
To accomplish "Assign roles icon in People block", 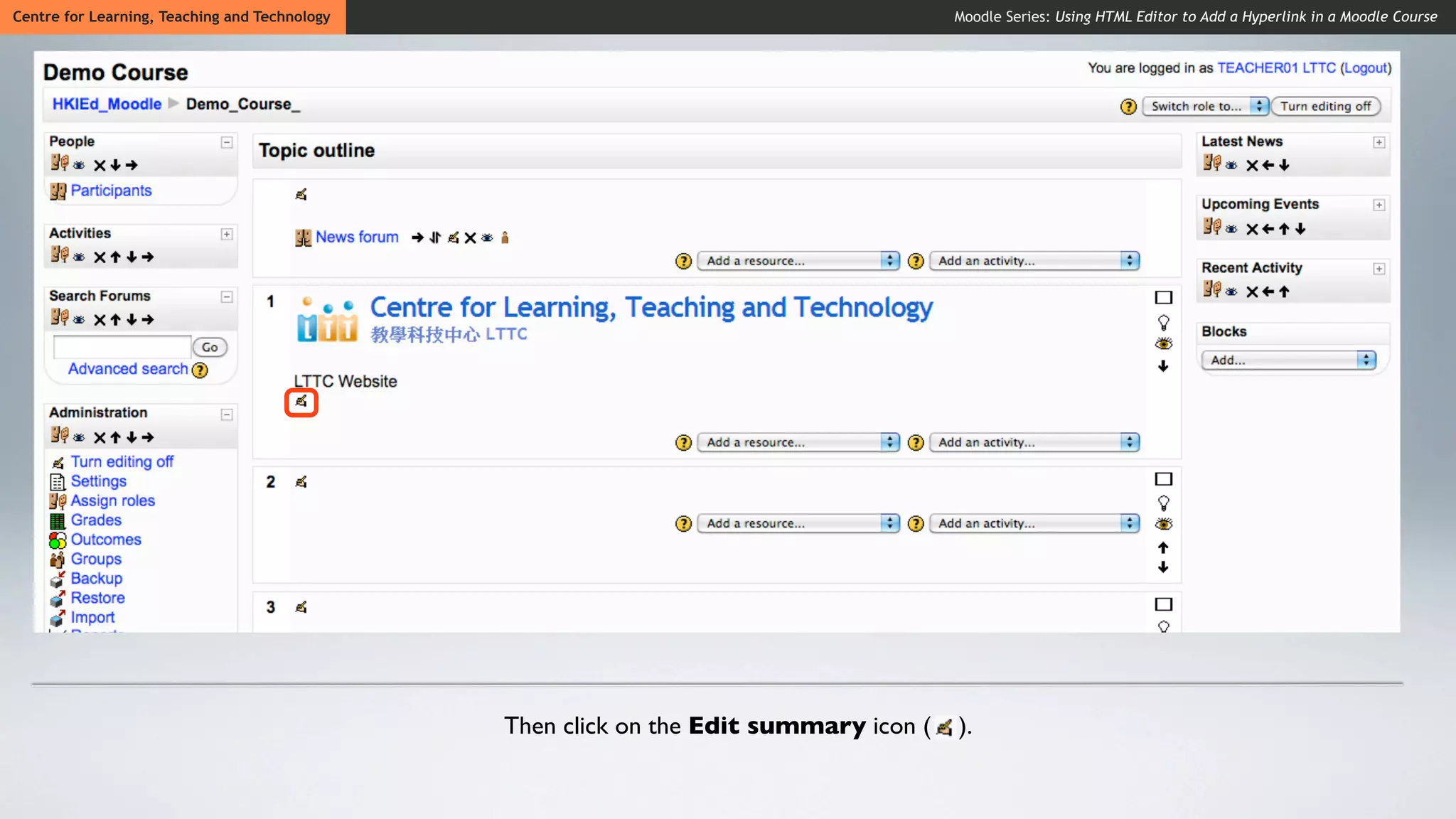I will point(60,164).
